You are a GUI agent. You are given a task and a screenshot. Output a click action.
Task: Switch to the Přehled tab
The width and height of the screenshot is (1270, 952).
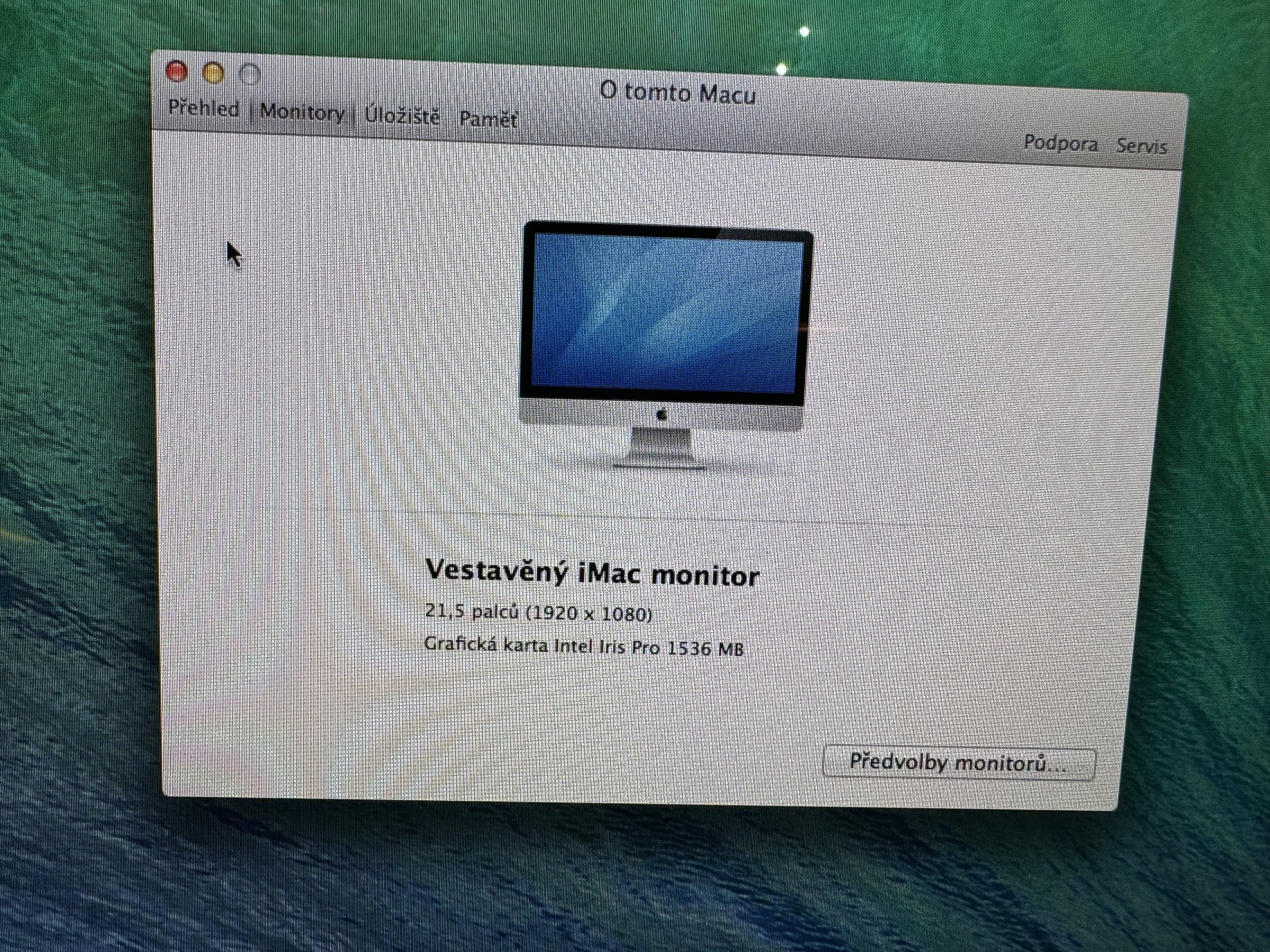tap(204, 109)
